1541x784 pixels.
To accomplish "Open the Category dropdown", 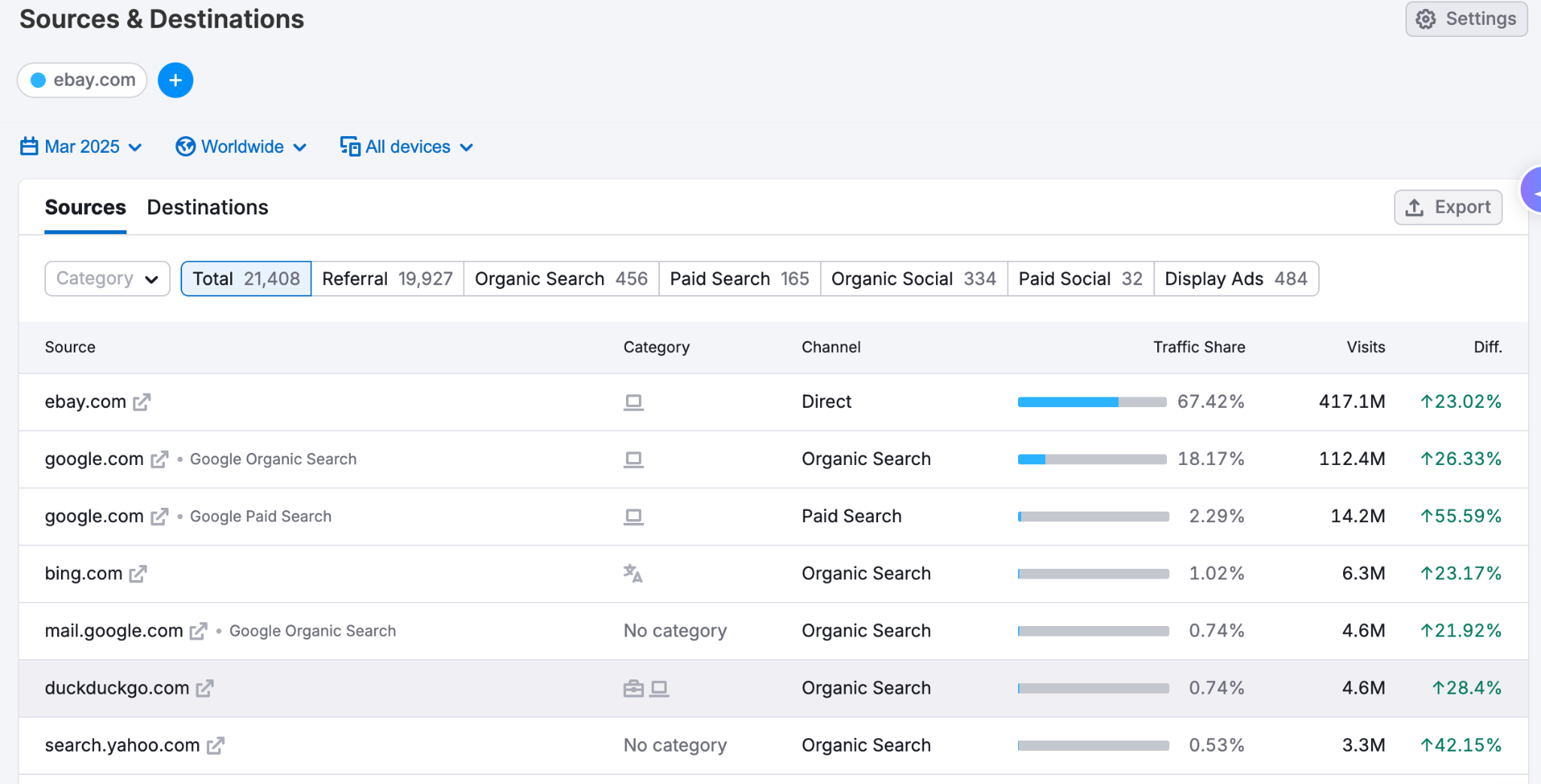I will (x=107, y=278).
